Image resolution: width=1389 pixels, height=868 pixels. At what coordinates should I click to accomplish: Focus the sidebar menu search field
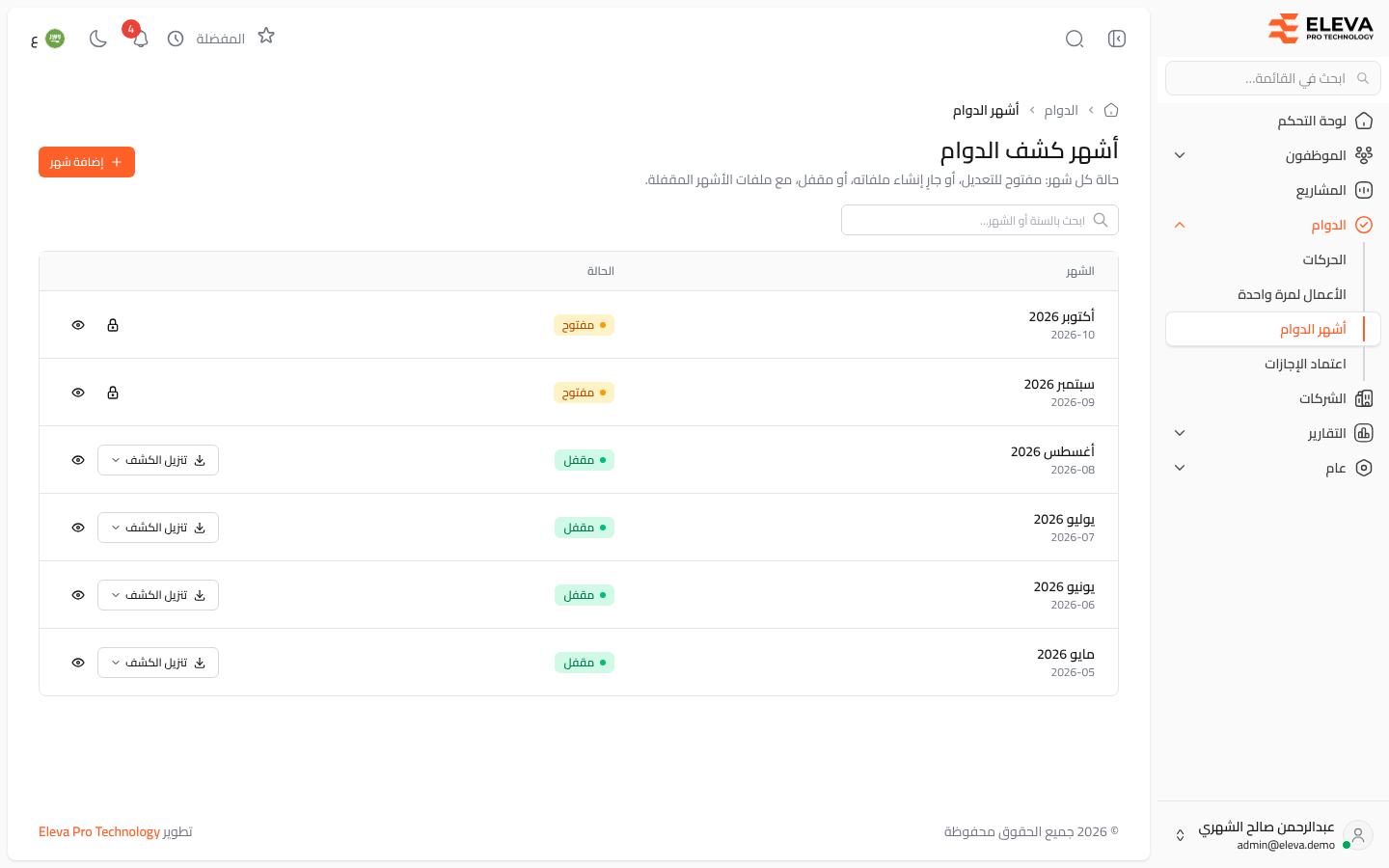point(1273,78)
